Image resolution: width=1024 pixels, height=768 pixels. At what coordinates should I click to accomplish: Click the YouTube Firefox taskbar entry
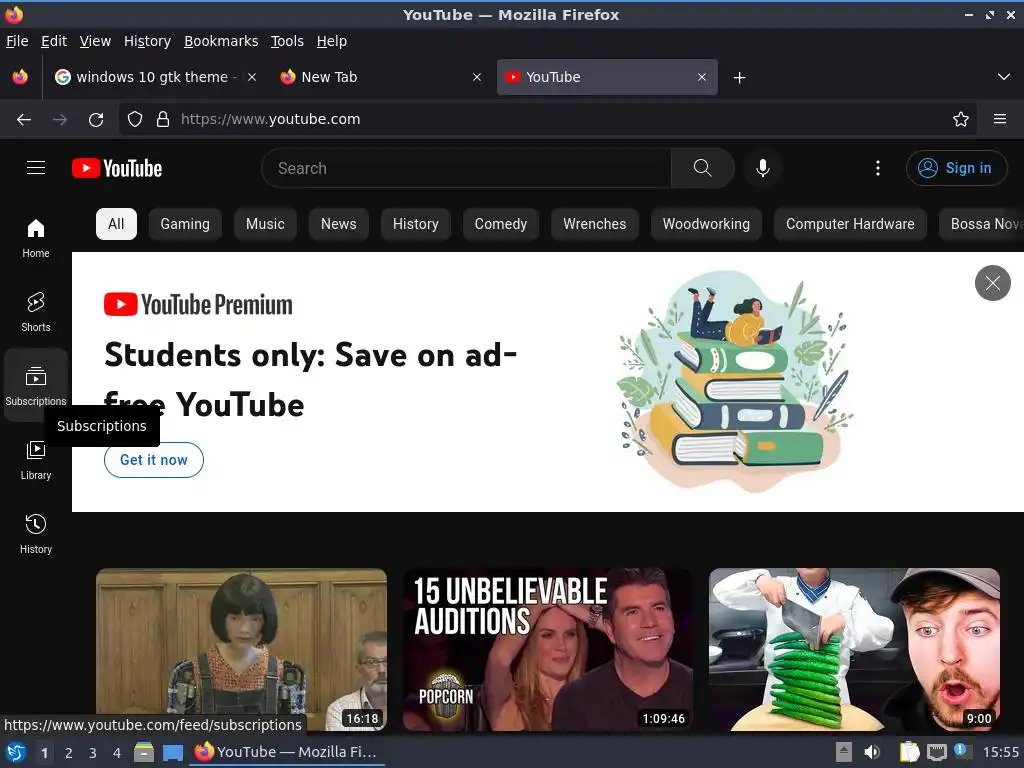287,752
